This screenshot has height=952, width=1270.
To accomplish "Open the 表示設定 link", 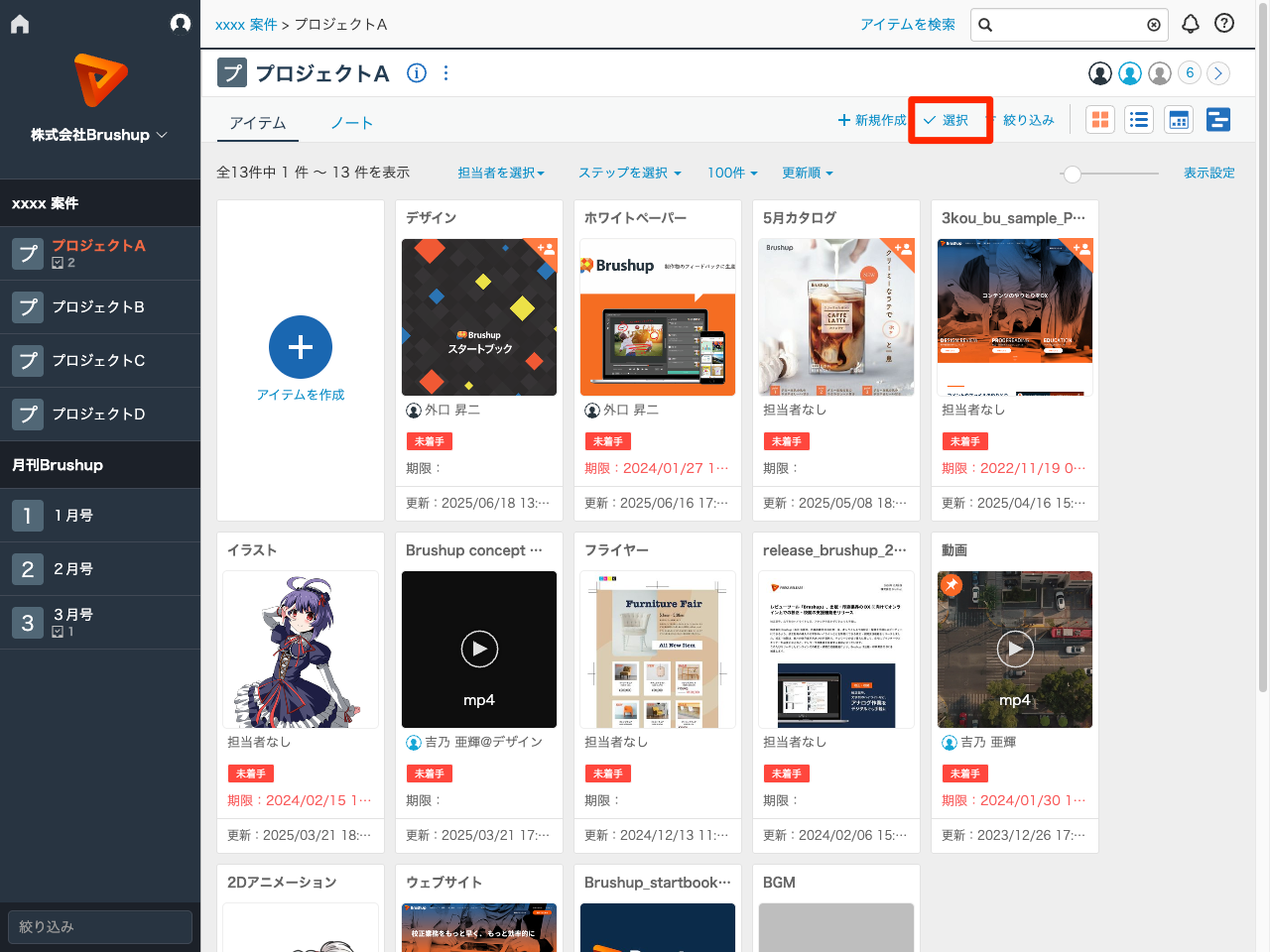I will coord(1208,173).
